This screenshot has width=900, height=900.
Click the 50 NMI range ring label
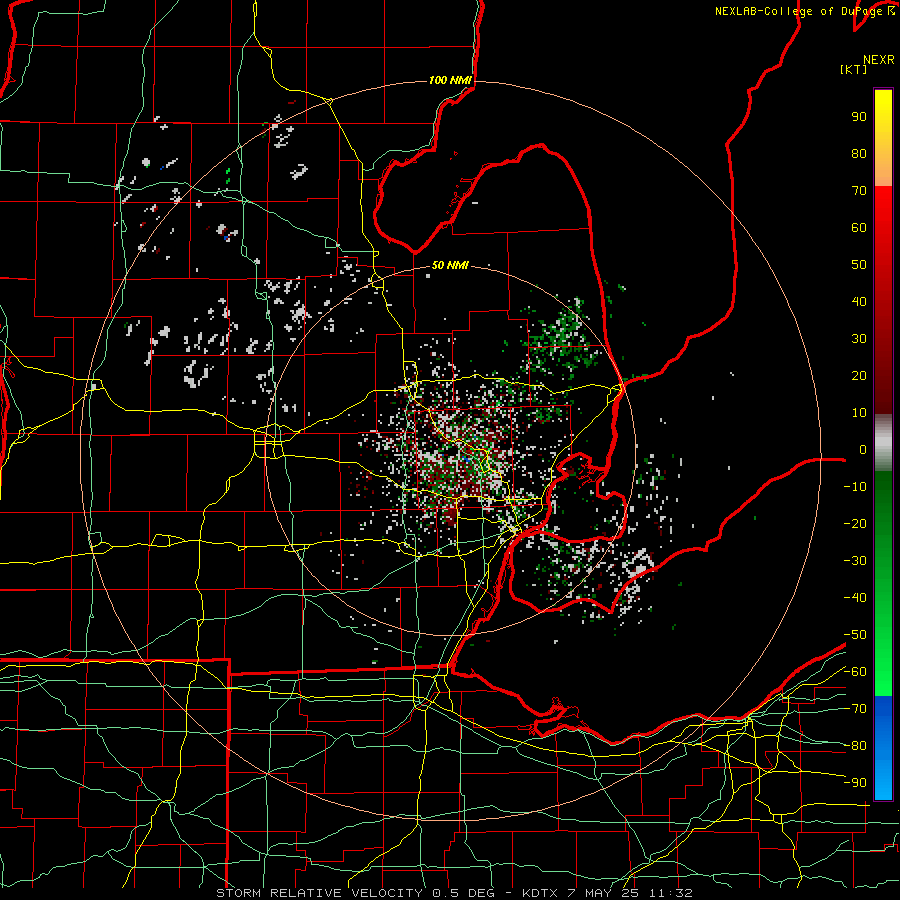pyautogui.click(x=450, y=265)
